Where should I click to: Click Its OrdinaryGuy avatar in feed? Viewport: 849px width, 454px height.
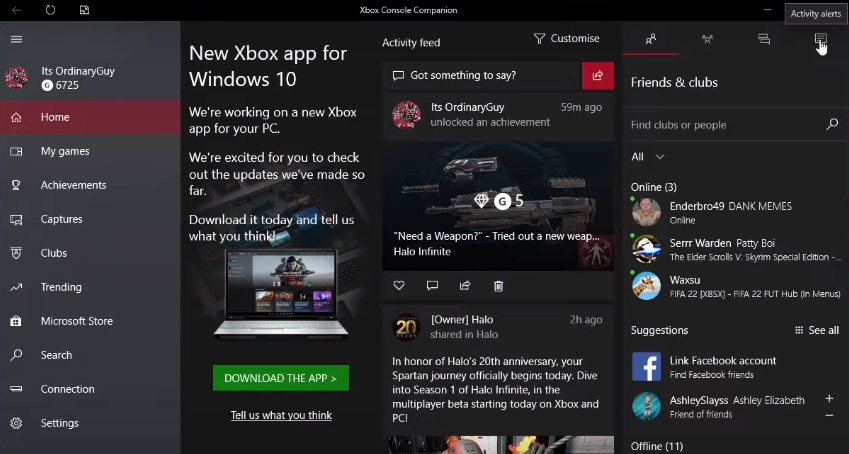click(406, 114)
